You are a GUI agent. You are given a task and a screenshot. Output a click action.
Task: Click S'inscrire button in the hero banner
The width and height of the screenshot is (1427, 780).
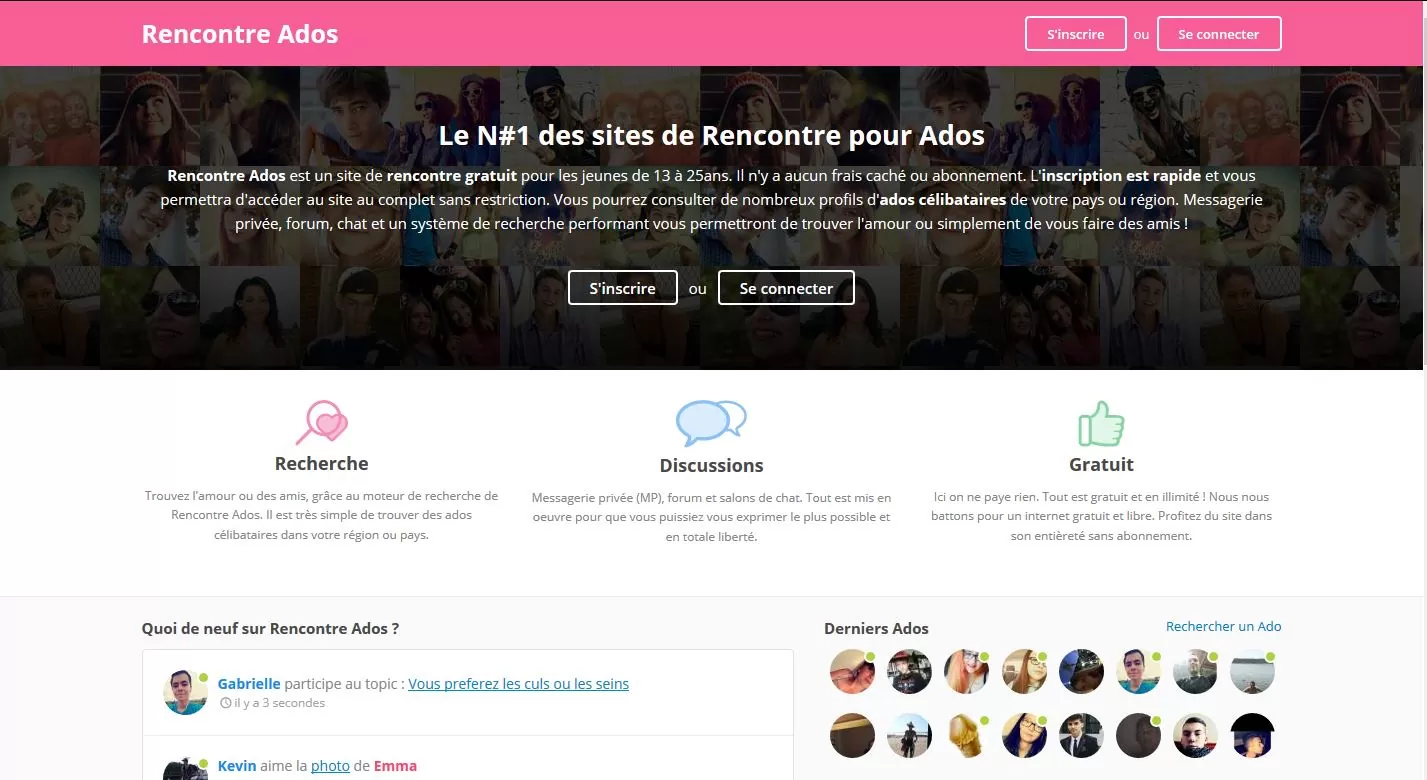pyautogui.click(x=622, y=288)
